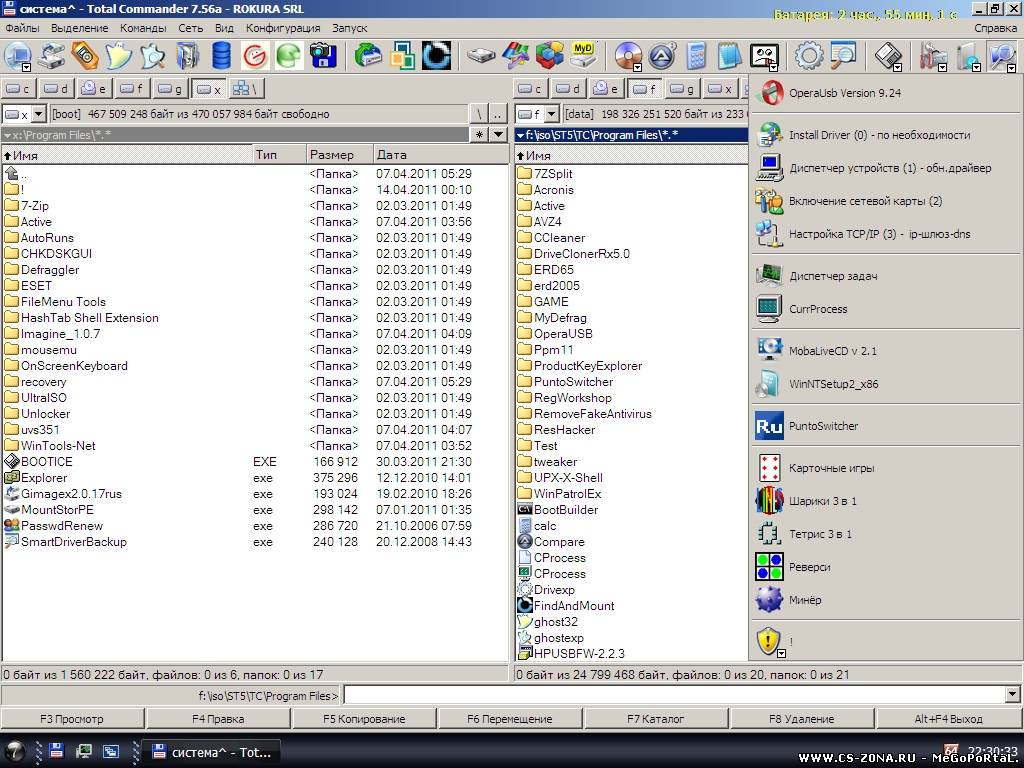1024x768 pixels.
Task: Open the command line history dropdown
Action: 1013,694
